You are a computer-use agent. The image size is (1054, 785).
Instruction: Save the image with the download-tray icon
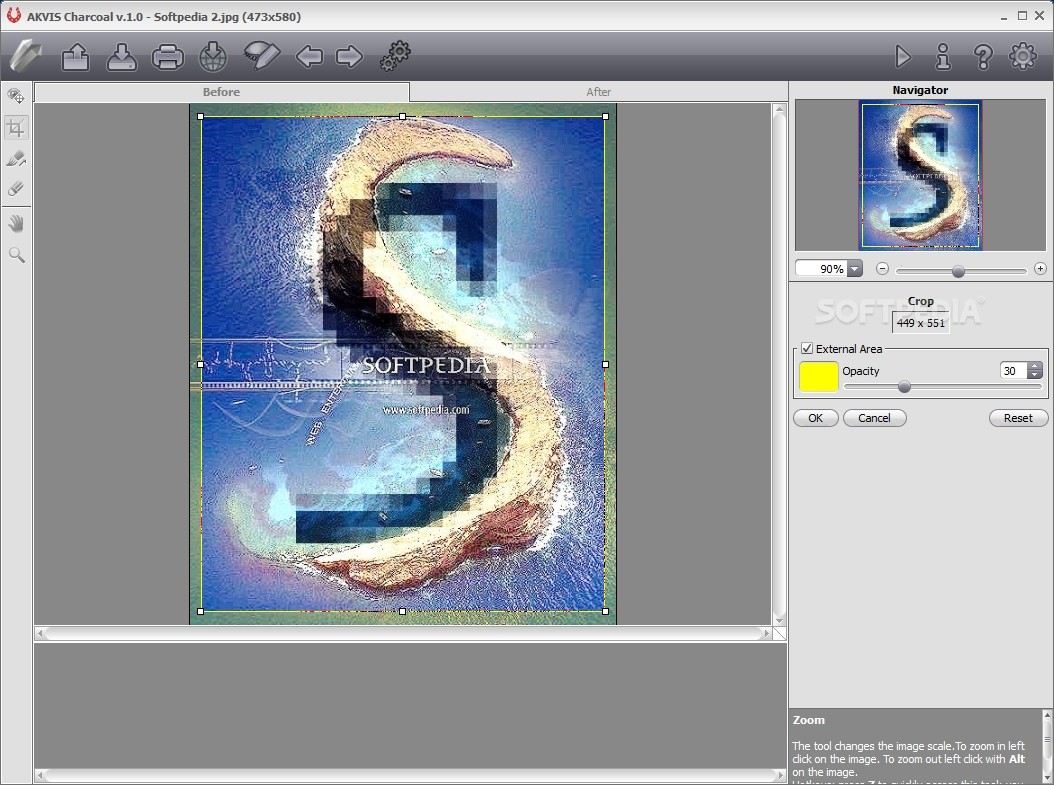(x=122, y=56)
